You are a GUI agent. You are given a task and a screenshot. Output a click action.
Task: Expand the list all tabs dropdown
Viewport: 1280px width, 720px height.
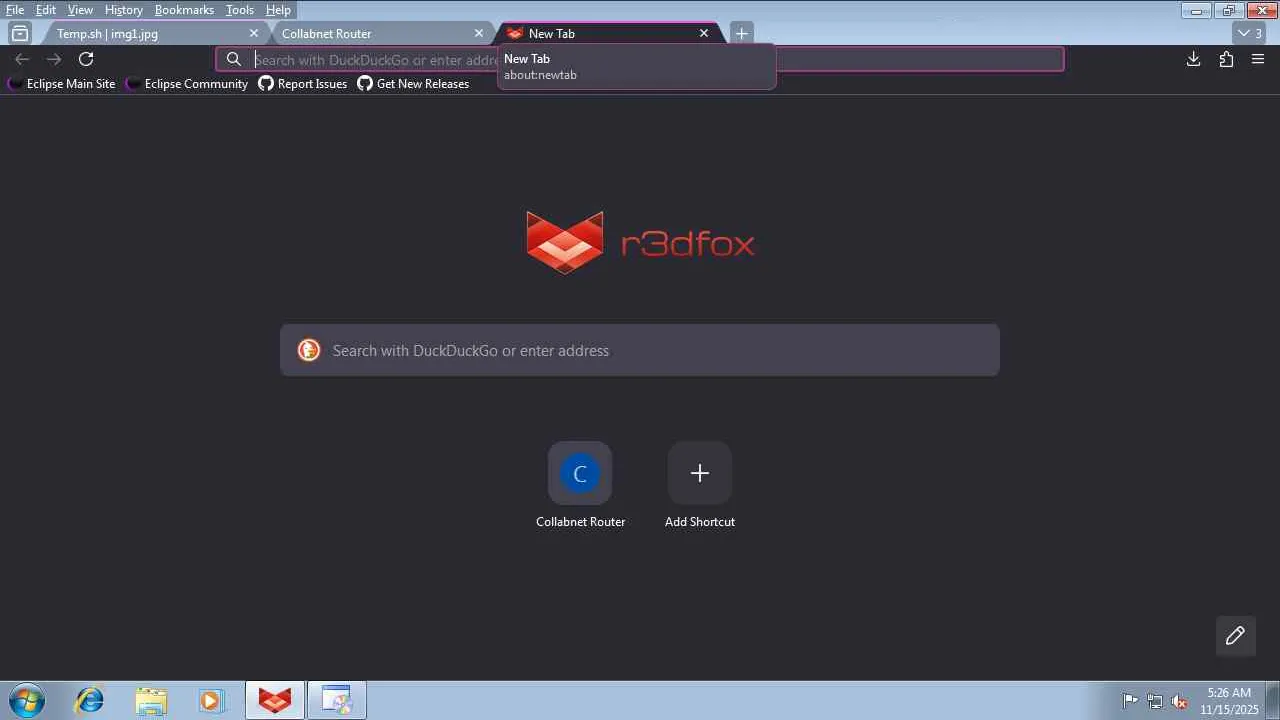pyautogui.click(x=1250, y=33)
